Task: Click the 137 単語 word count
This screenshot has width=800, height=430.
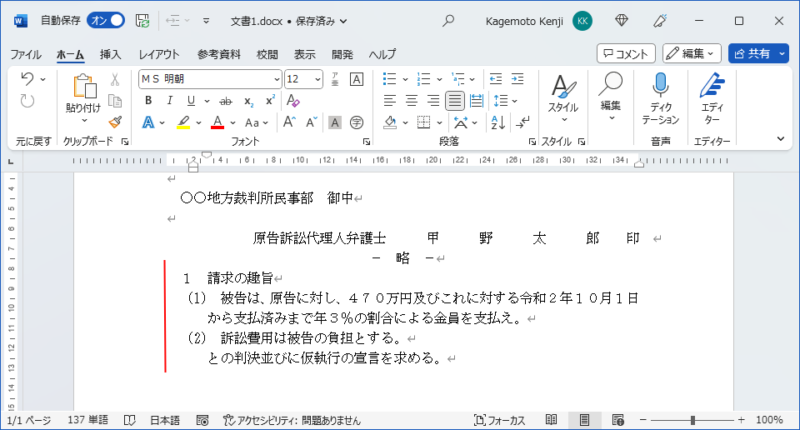Action: [88, 420]
